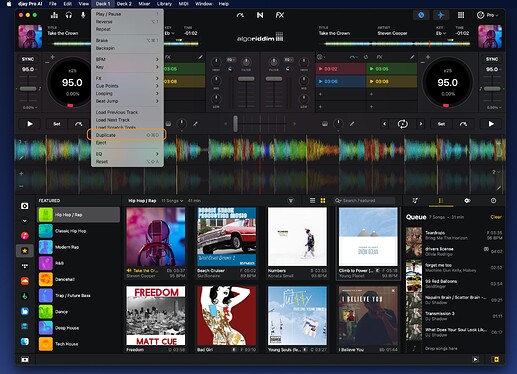Viewport: 517px width, 374px height.
Task: Open the Deck 2 key Eb dropdown
Action: (x=441, y=33)
